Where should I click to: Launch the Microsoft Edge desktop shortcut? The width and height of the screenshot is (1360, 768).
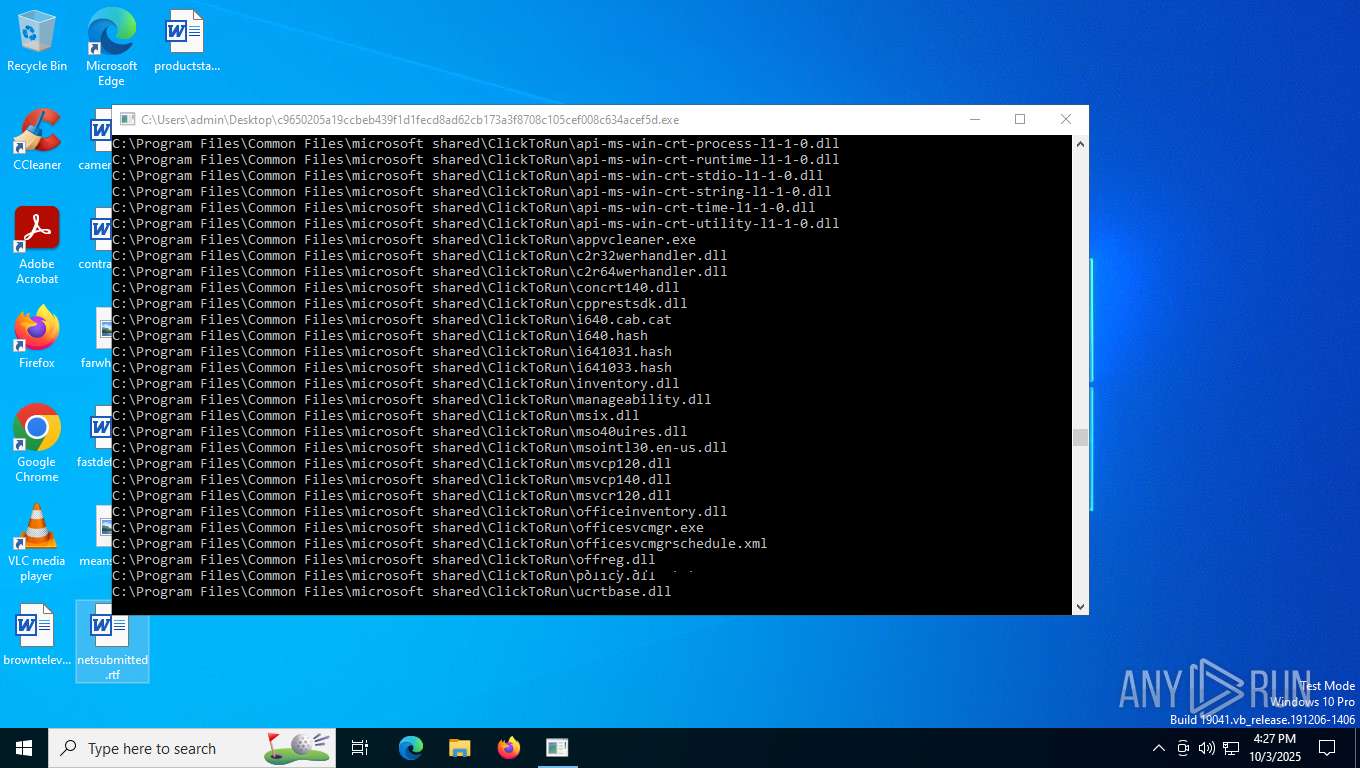111,47
